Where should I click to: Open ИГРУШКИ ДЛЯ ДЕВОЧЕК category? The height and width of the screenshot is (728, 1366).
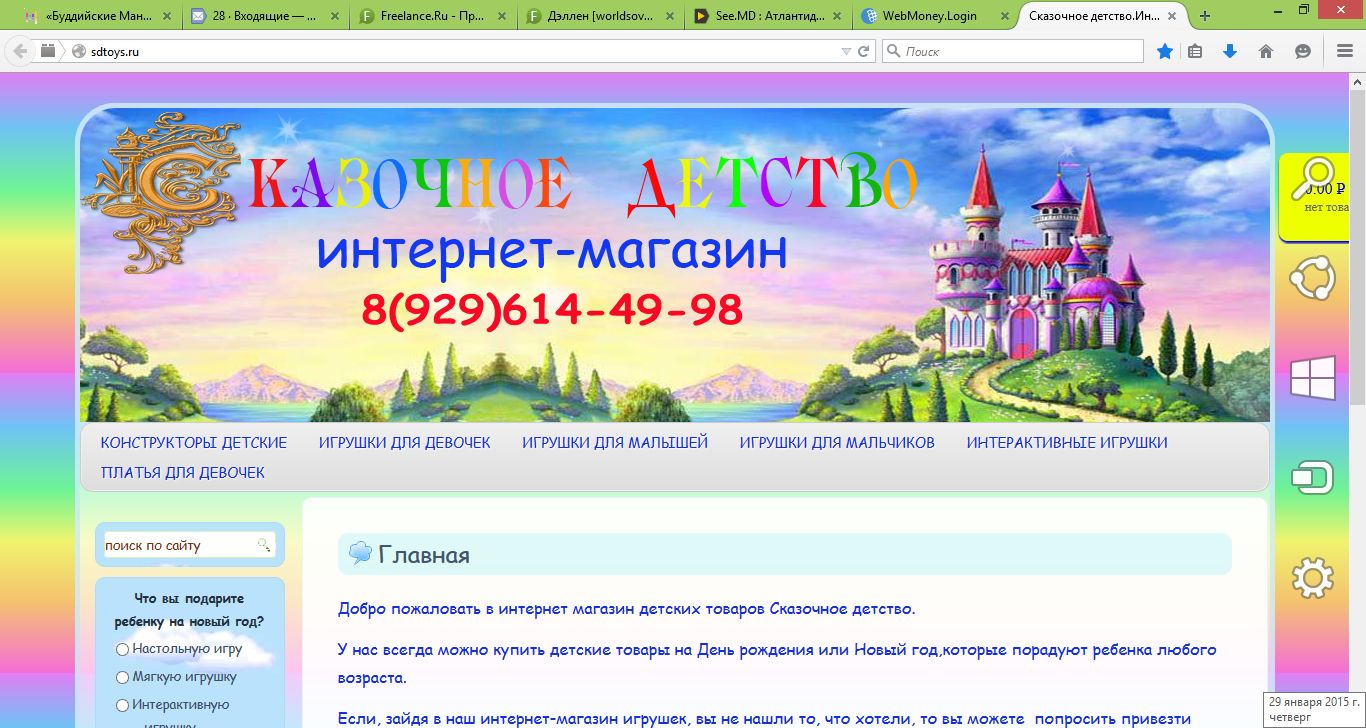pyautogui.click(x=405, y=442)
